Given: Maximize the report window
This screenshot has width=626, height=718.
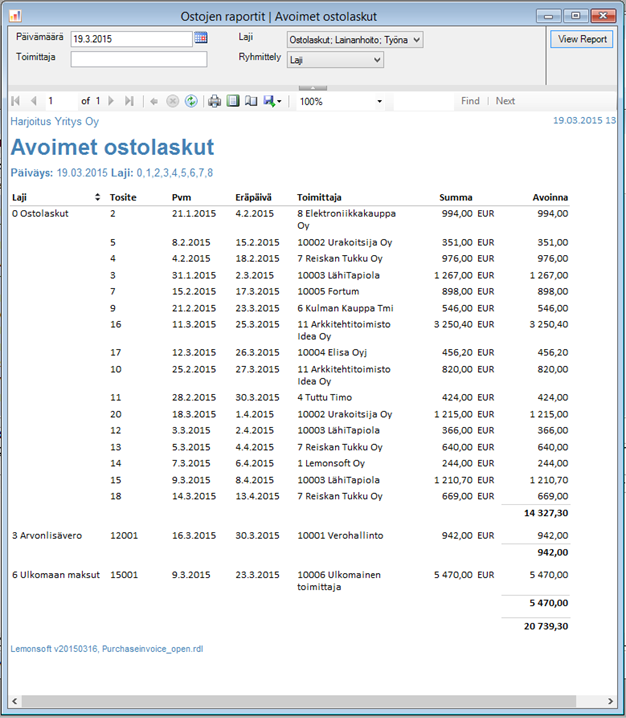Looking at the screenshot, I should [576, 16].
